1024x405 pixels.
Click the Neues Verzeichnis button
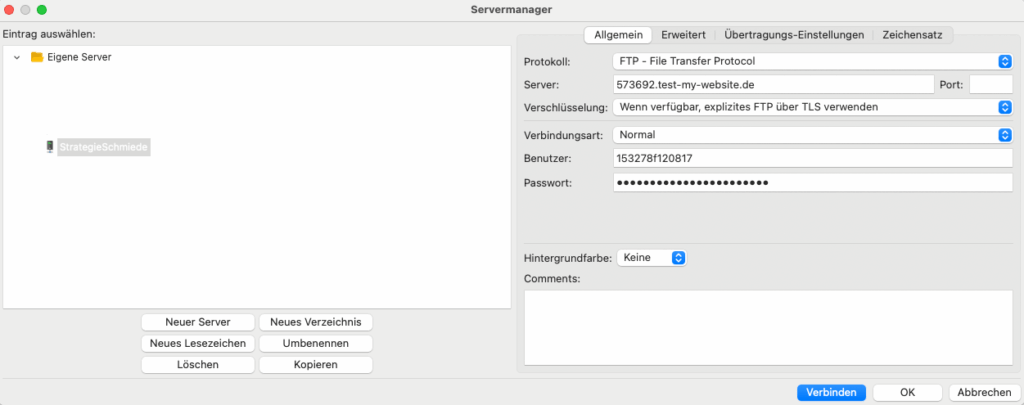(316, 322)
